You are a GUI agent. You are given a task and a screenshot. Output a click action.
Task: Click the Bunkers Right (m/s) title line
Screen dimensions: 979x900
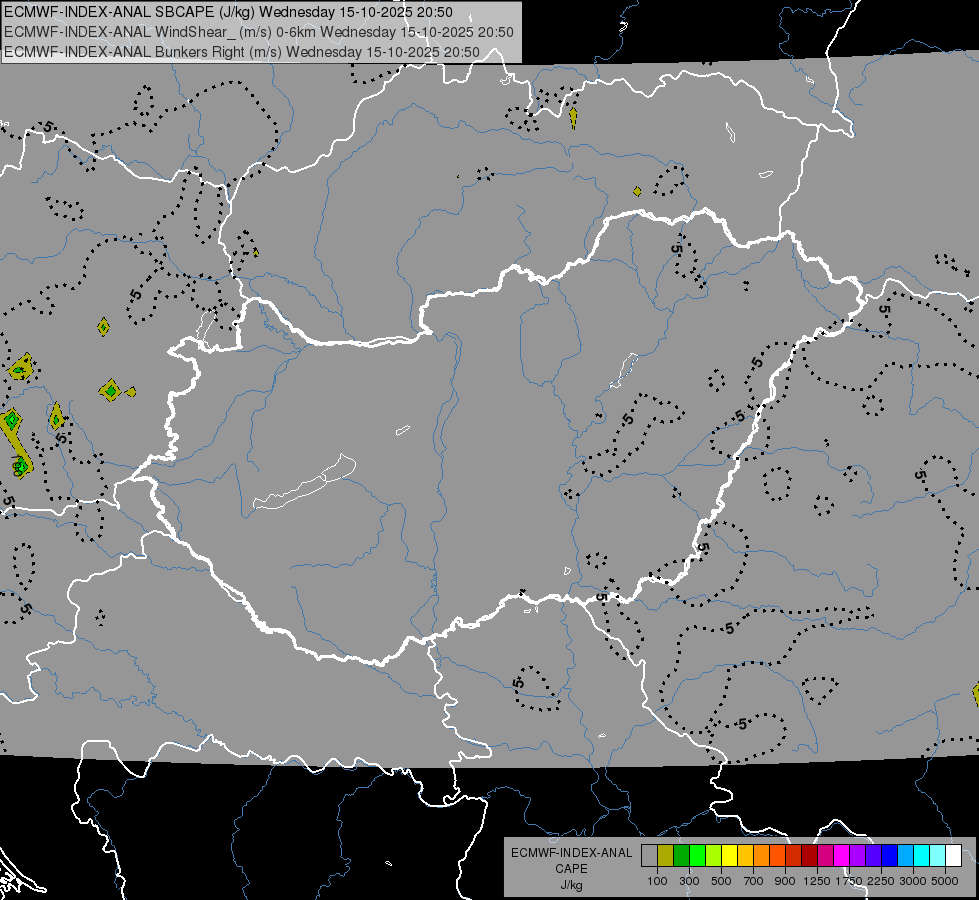[x=242, y=52]
